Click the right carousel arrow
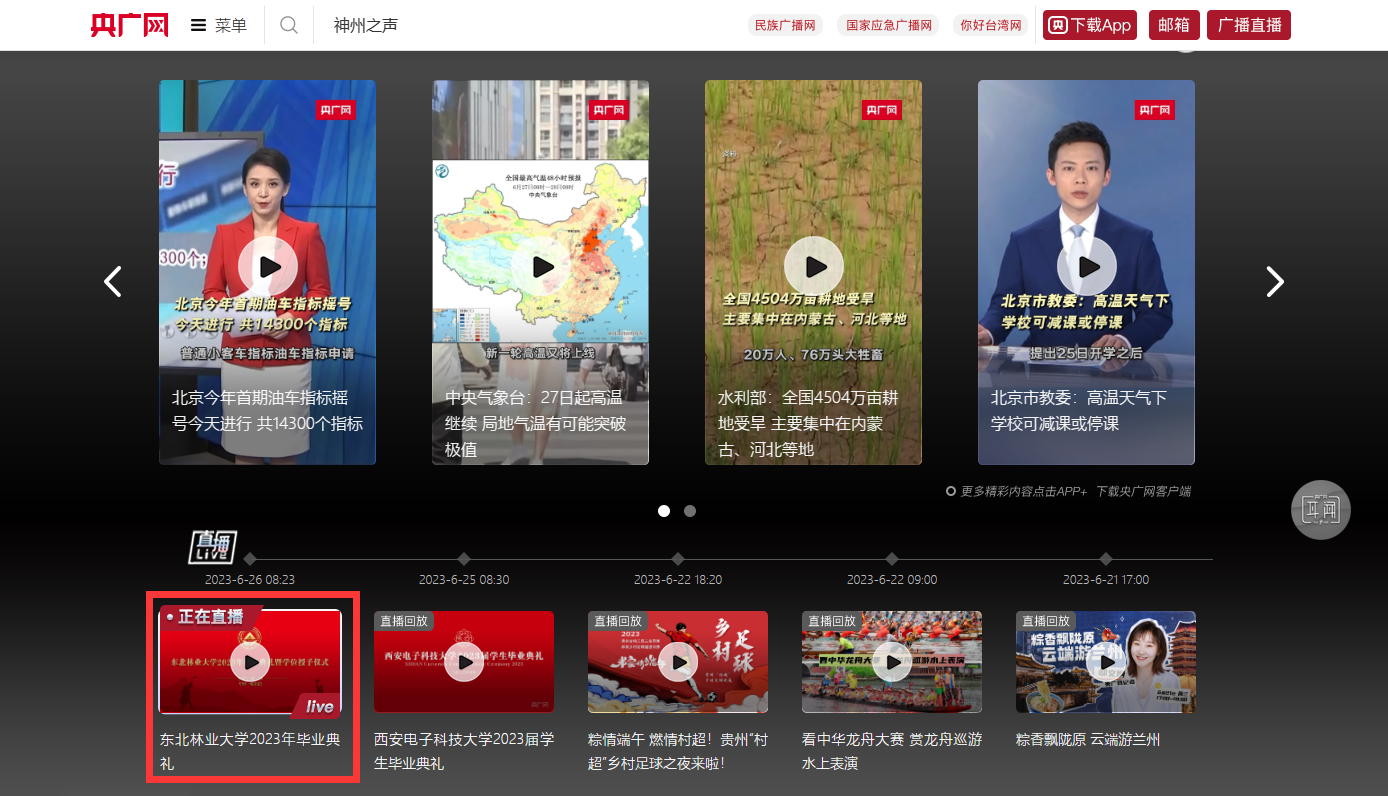This screenshot has height=796, width=1388. pos(1275,281)
